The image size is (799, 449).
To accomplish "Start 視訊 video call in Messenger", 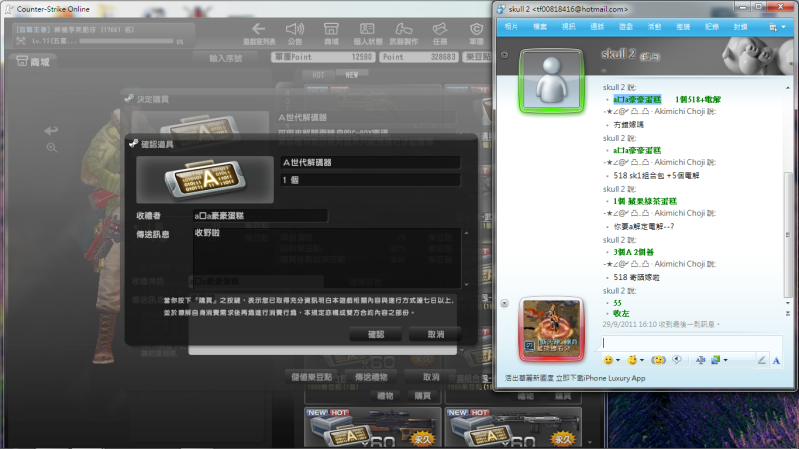I will pos(568,27).
